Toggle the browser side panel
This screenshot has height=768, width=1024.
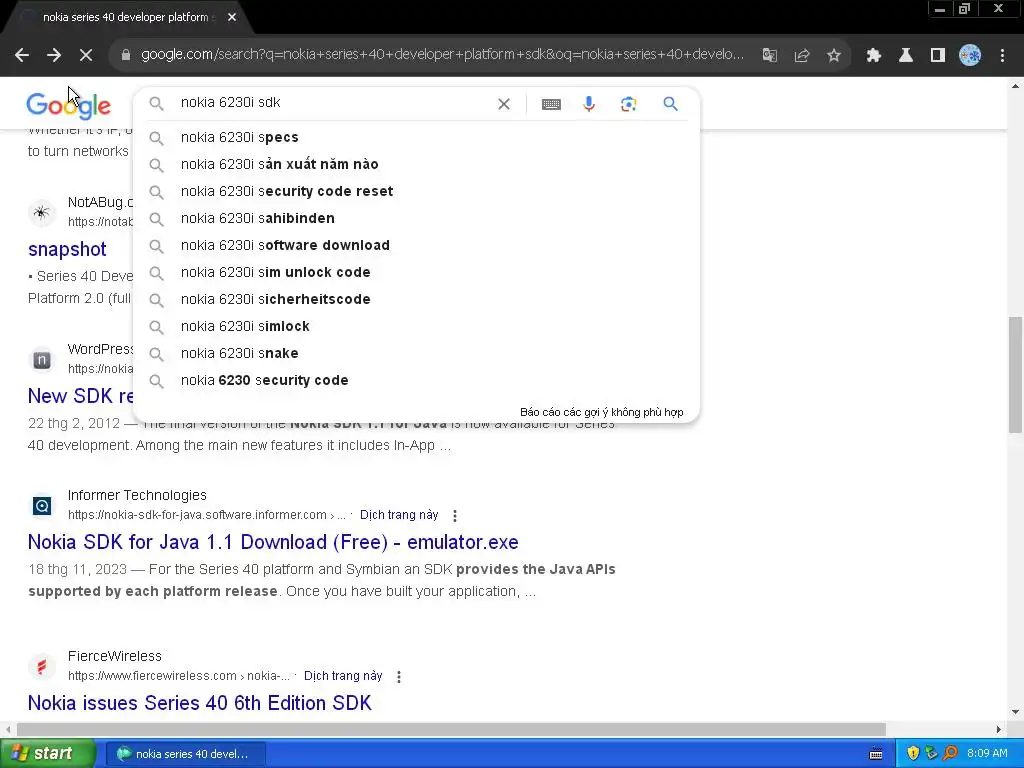point(938,56)
